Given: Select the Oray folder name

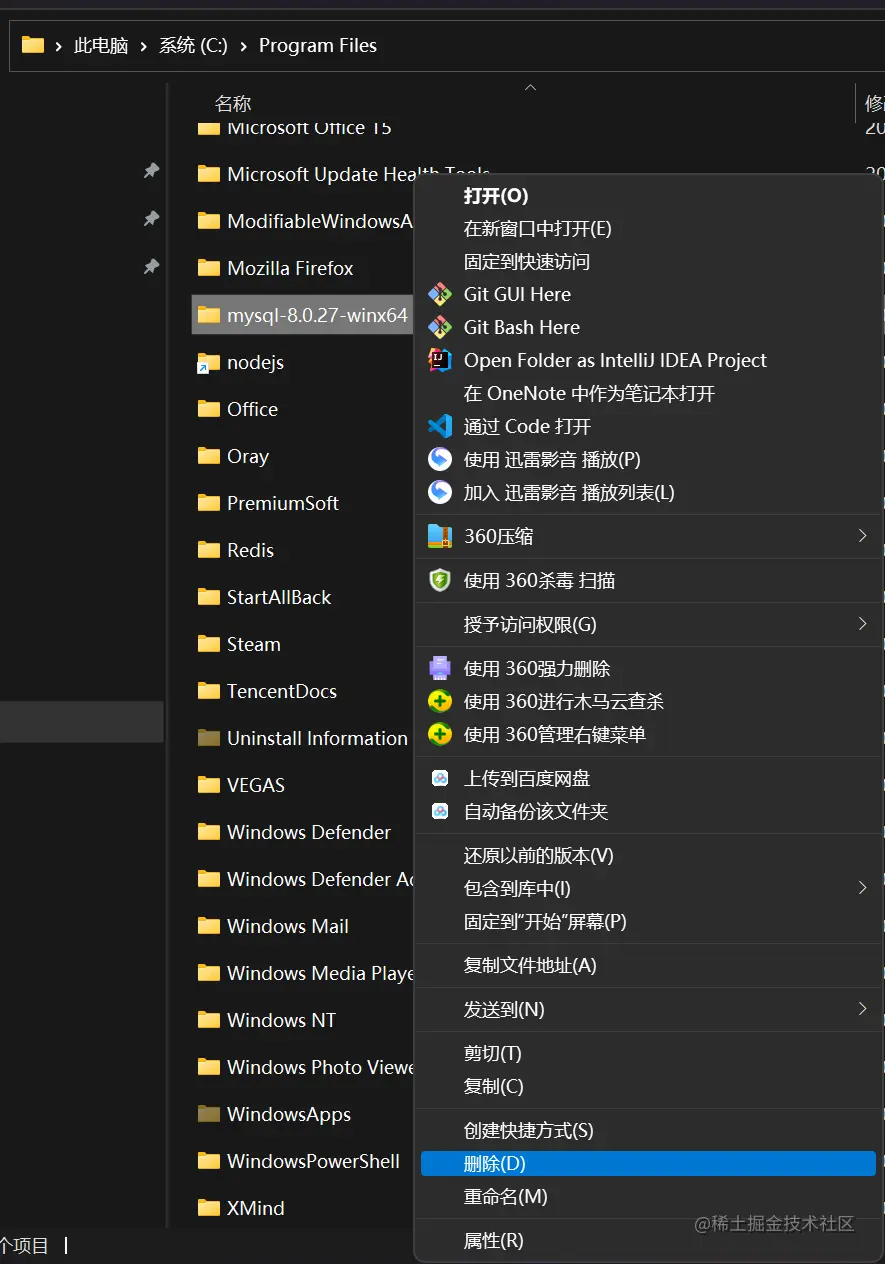Looking at the screenshot, I should (248, 456).
